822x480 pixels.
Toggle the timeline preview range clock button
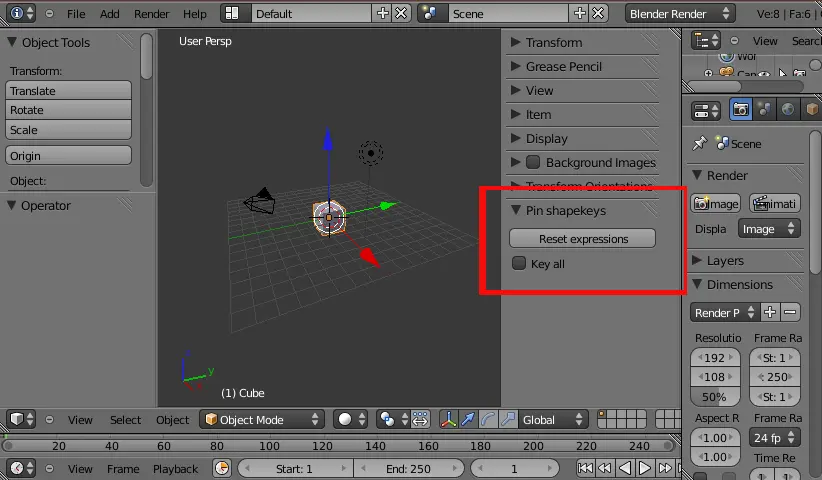(x=222, y=468)
